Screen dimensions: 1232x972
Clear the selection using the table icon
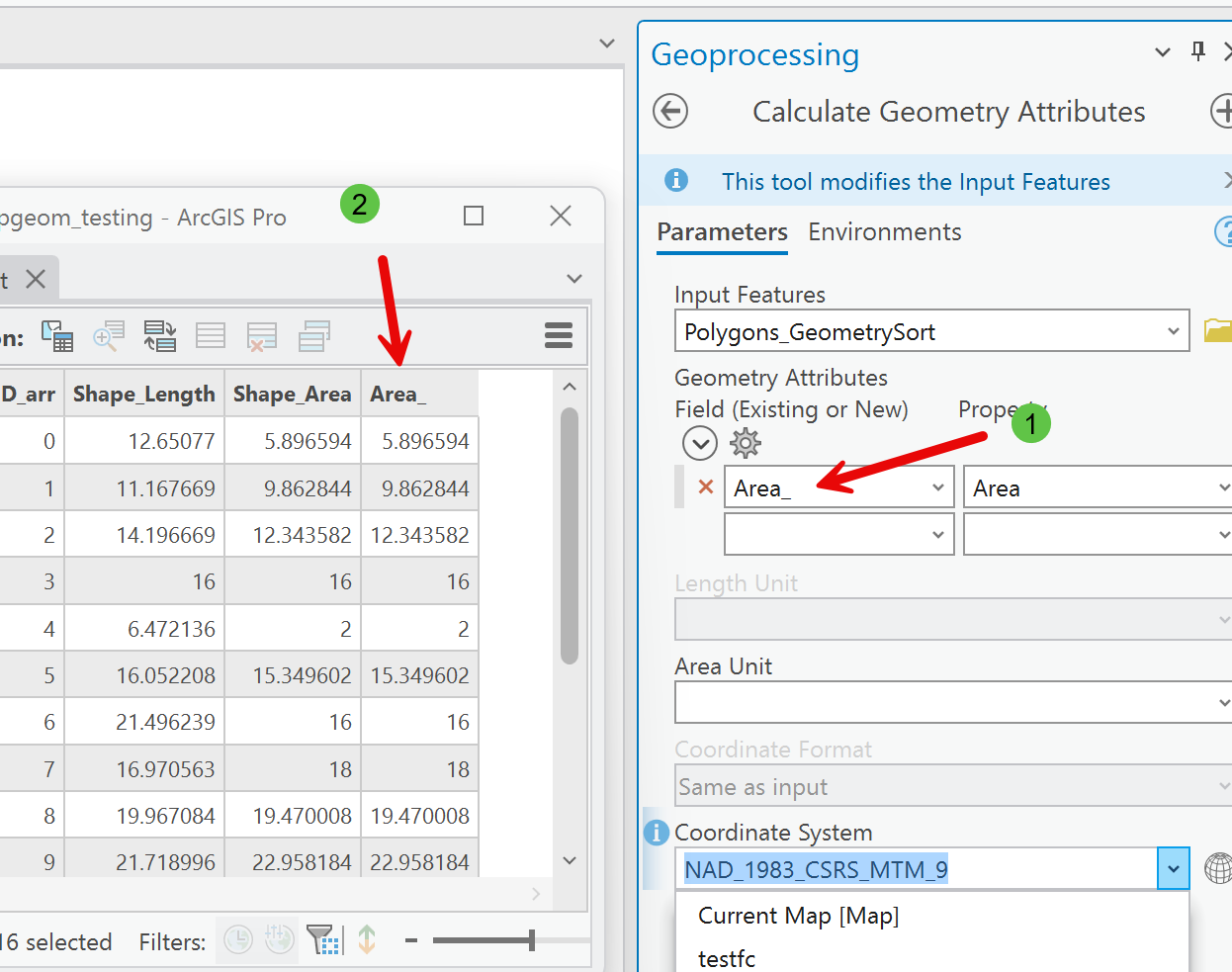(x=211, y=335)
